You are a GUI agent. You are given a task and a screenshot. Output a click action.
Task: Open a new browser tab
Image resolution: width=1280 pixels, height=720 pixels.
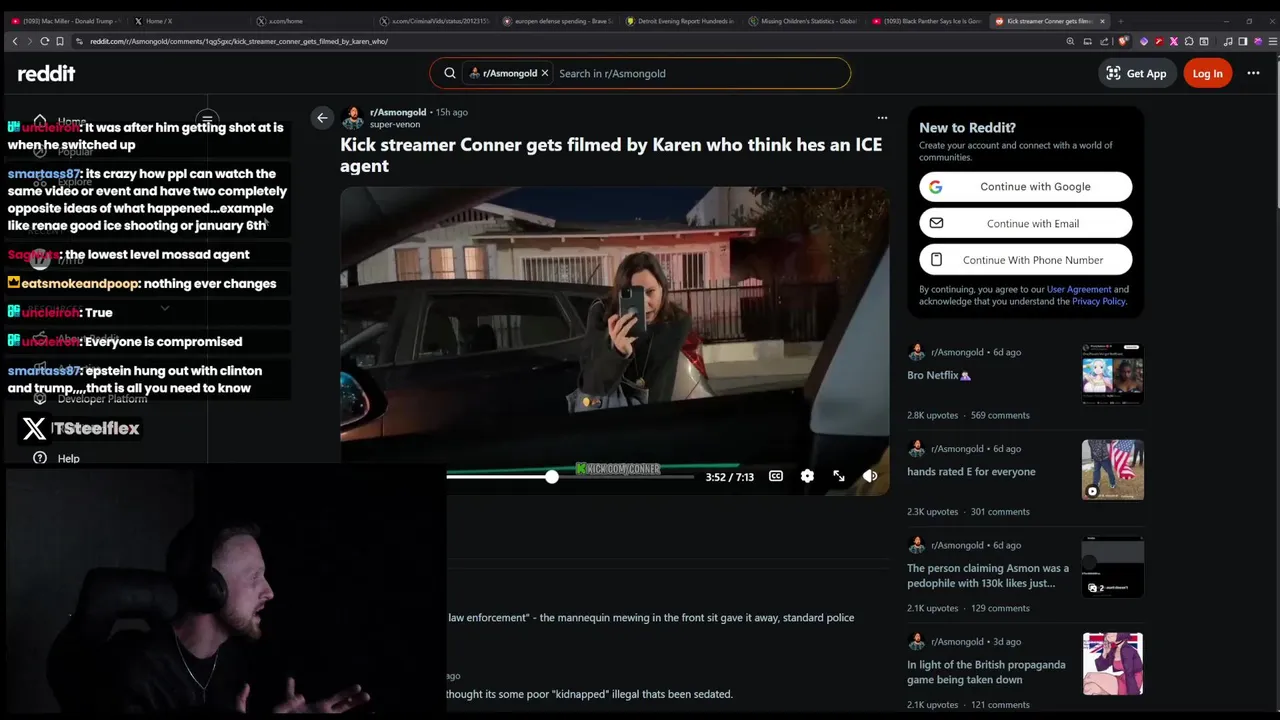coord(1120,21)
